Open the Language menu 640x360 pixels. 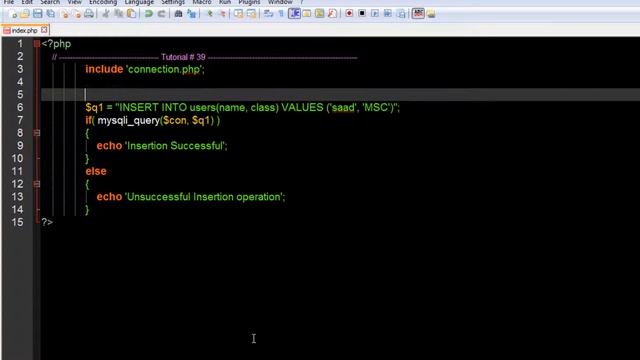139,2
